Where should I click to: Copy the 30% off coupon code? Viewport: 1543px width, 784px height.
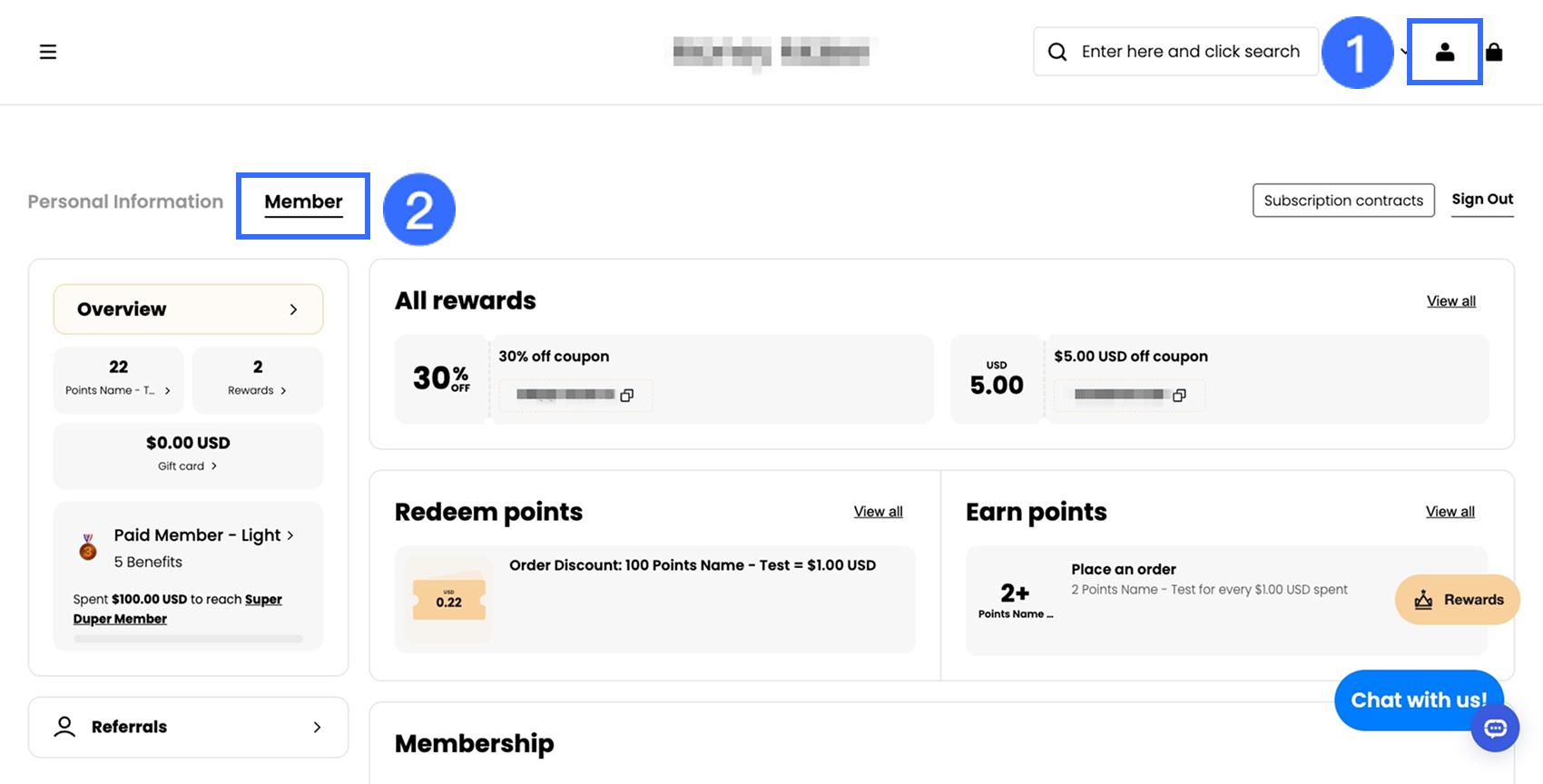[626, 396]
